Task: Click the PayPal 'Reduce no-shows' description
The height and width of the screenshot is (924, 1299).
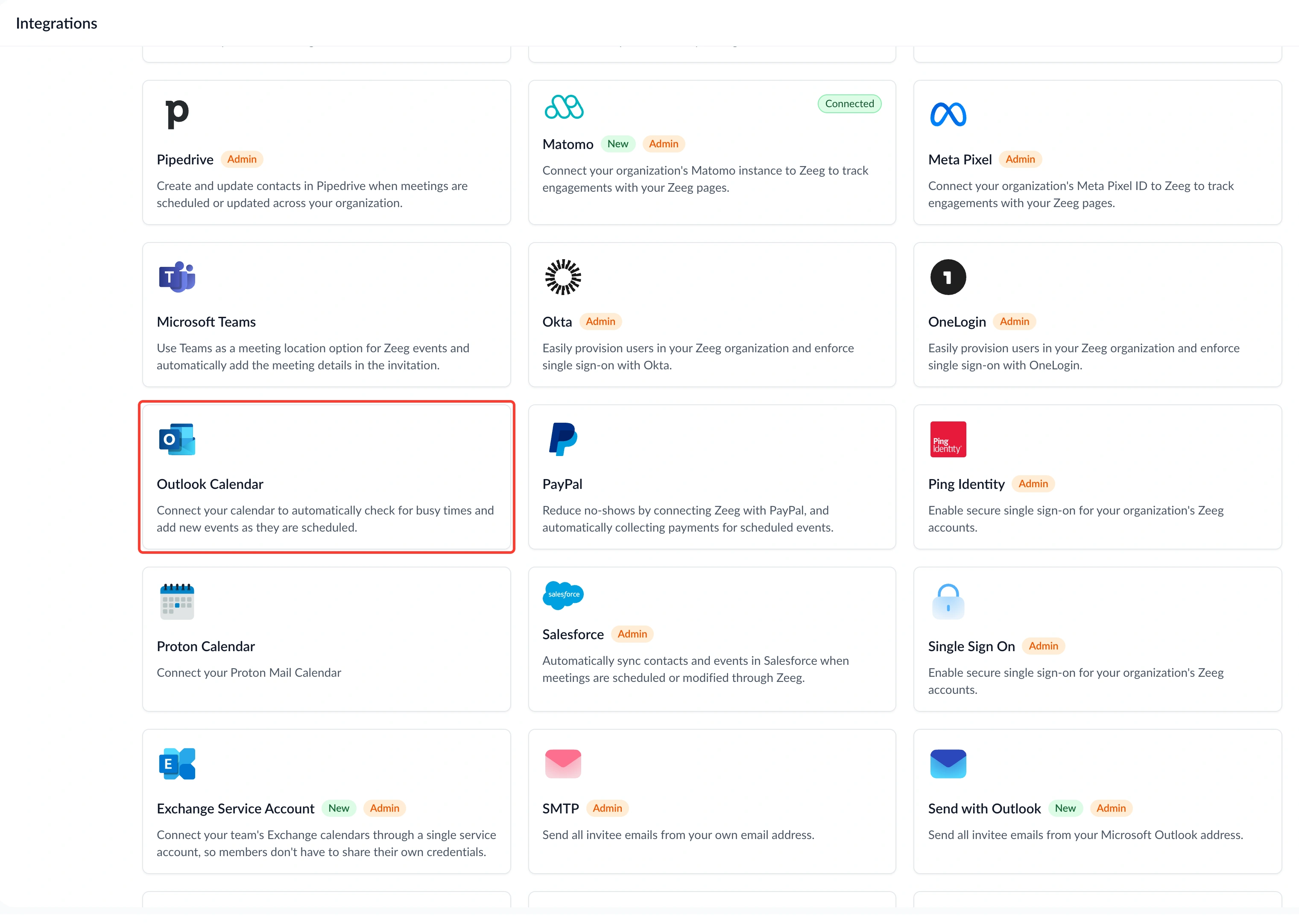Action: click(x=688, y=518)
